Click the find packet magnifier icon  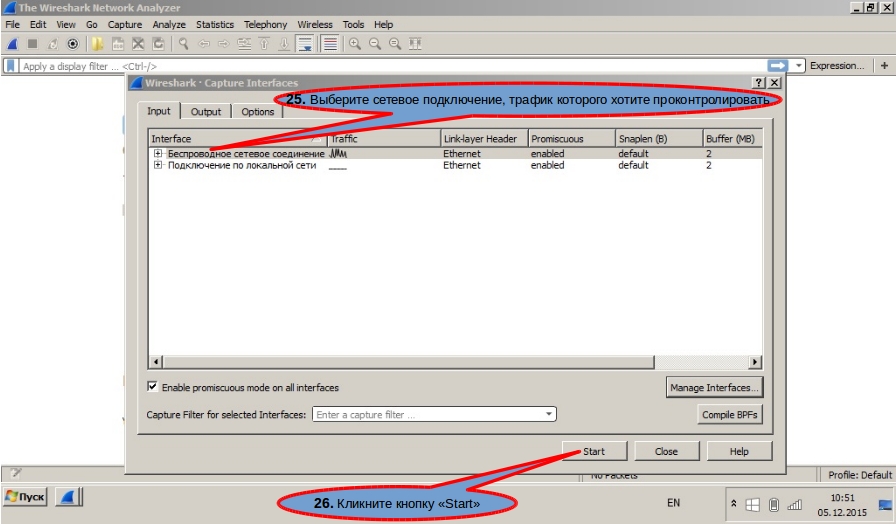(x=183, y=44)
